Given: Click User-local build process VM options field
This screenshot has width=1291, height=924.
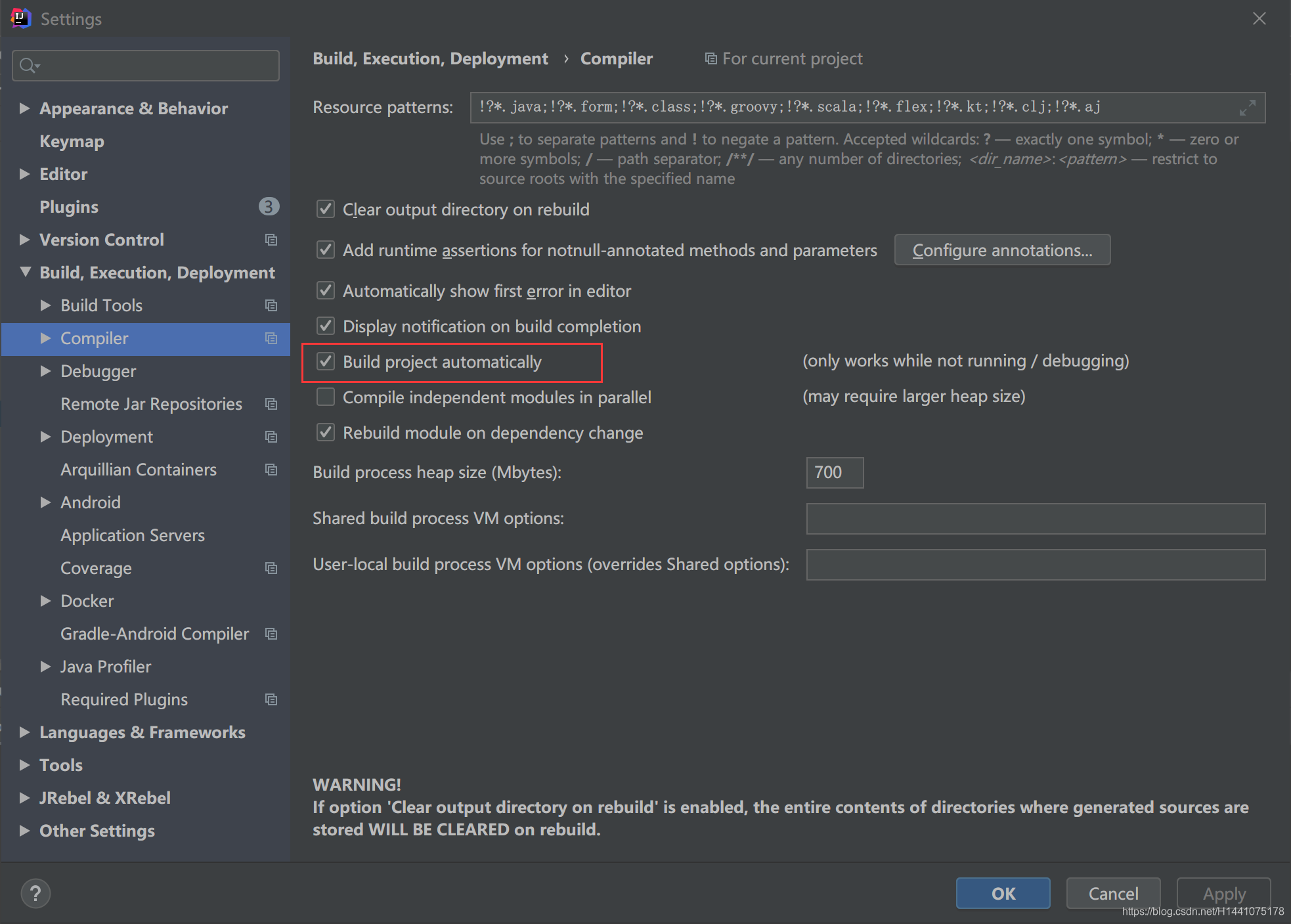Looking at the screenshot, I should coord(1036,565).
